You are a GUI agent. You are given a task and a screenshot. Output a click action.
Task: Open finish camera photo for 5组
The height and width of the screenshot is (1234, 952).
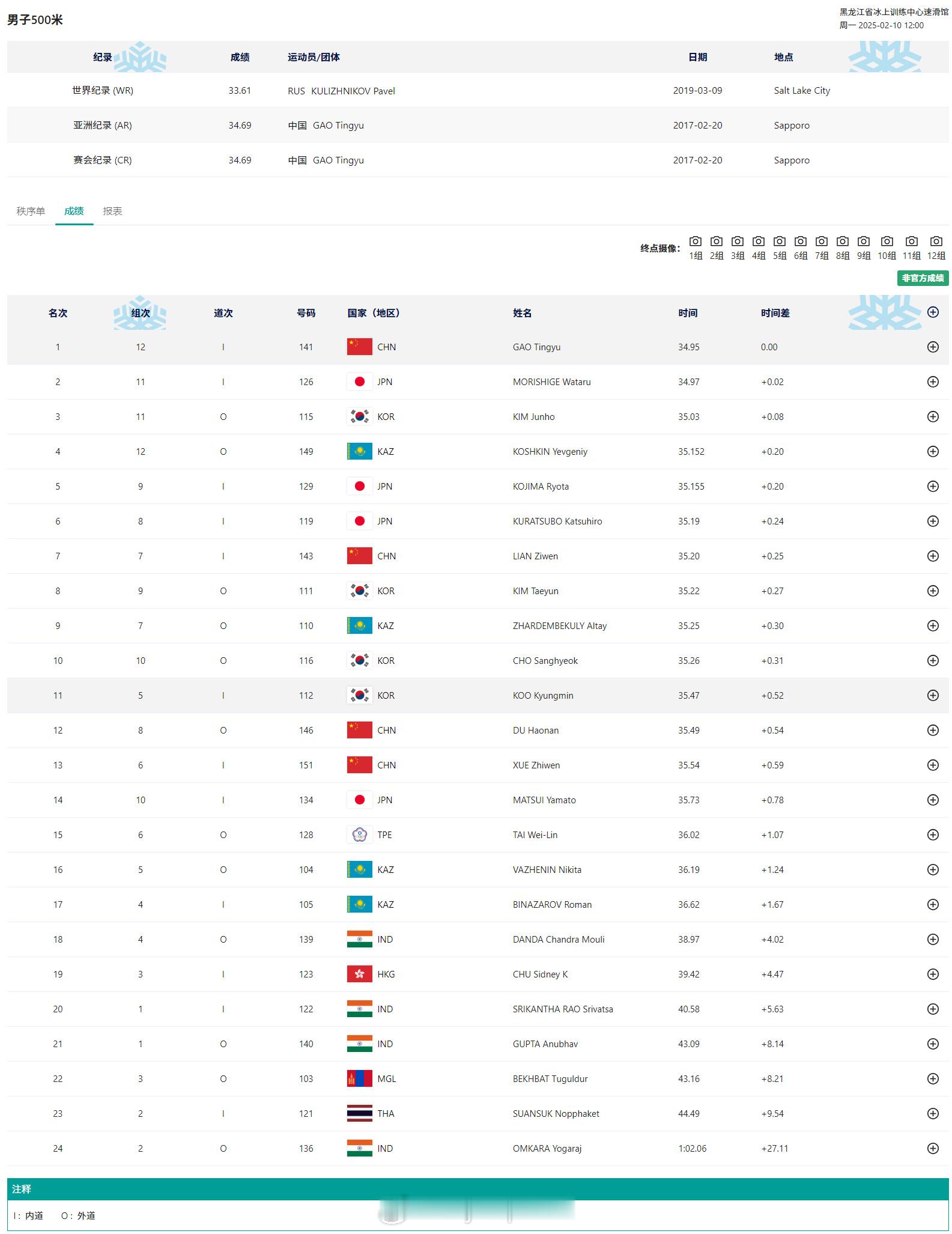tap(780, 242)
